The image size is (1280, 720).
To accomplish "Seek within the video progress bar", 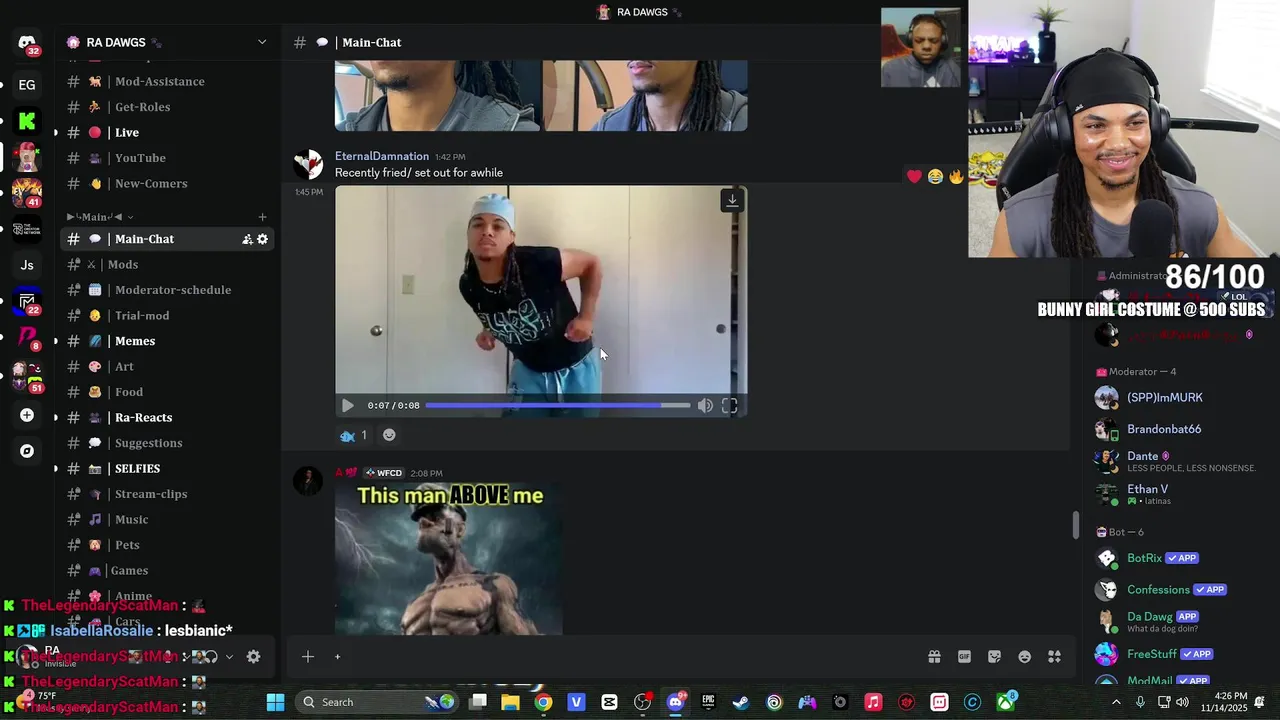I will tap(557, 405).
